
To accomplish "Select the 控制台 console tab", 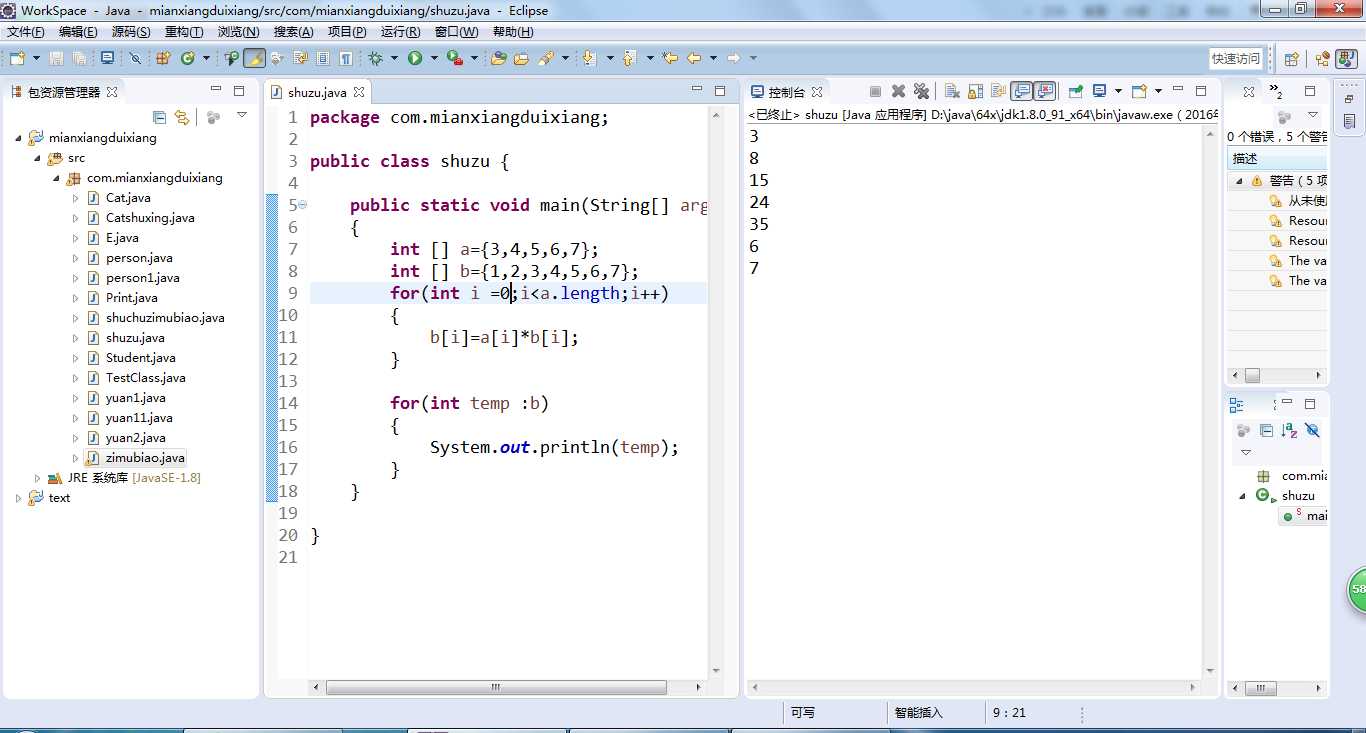I will (x=786, y=92).
